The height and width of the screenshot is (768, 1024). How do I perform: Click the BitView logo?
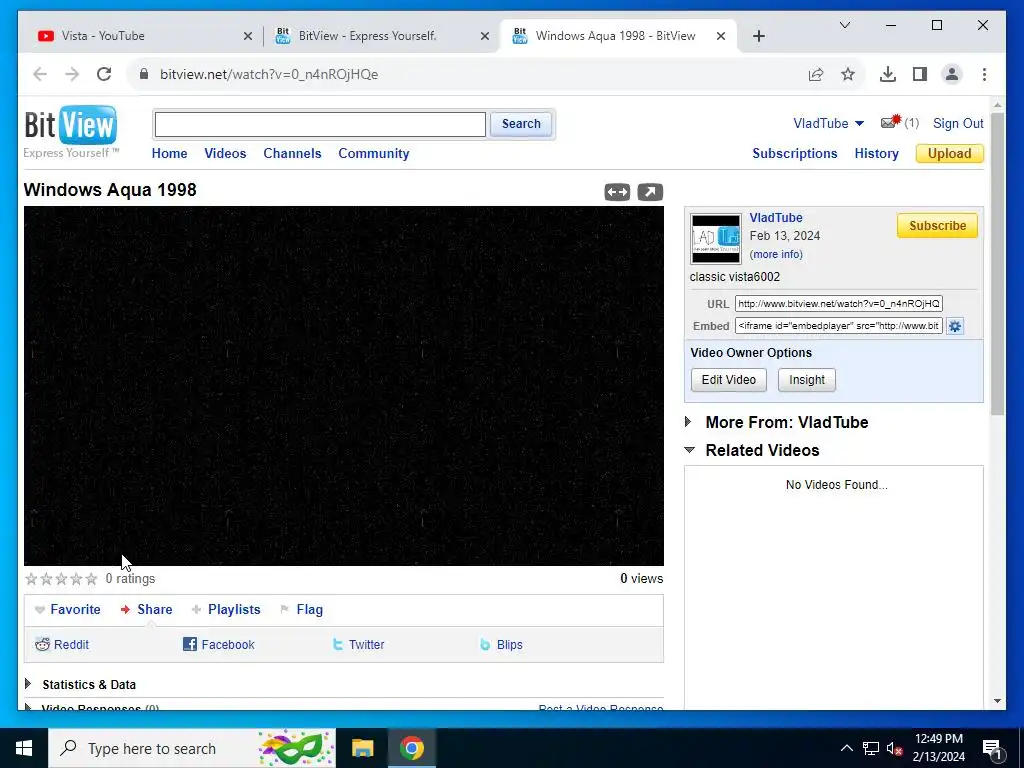(71, 131)
